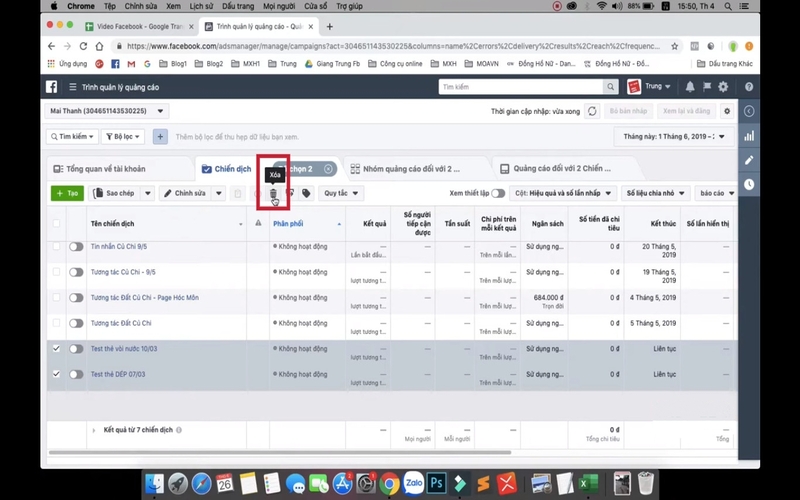Collapse the right sidebar arrow icon
The image size is (800, 500).
click(x=749, y=111)
